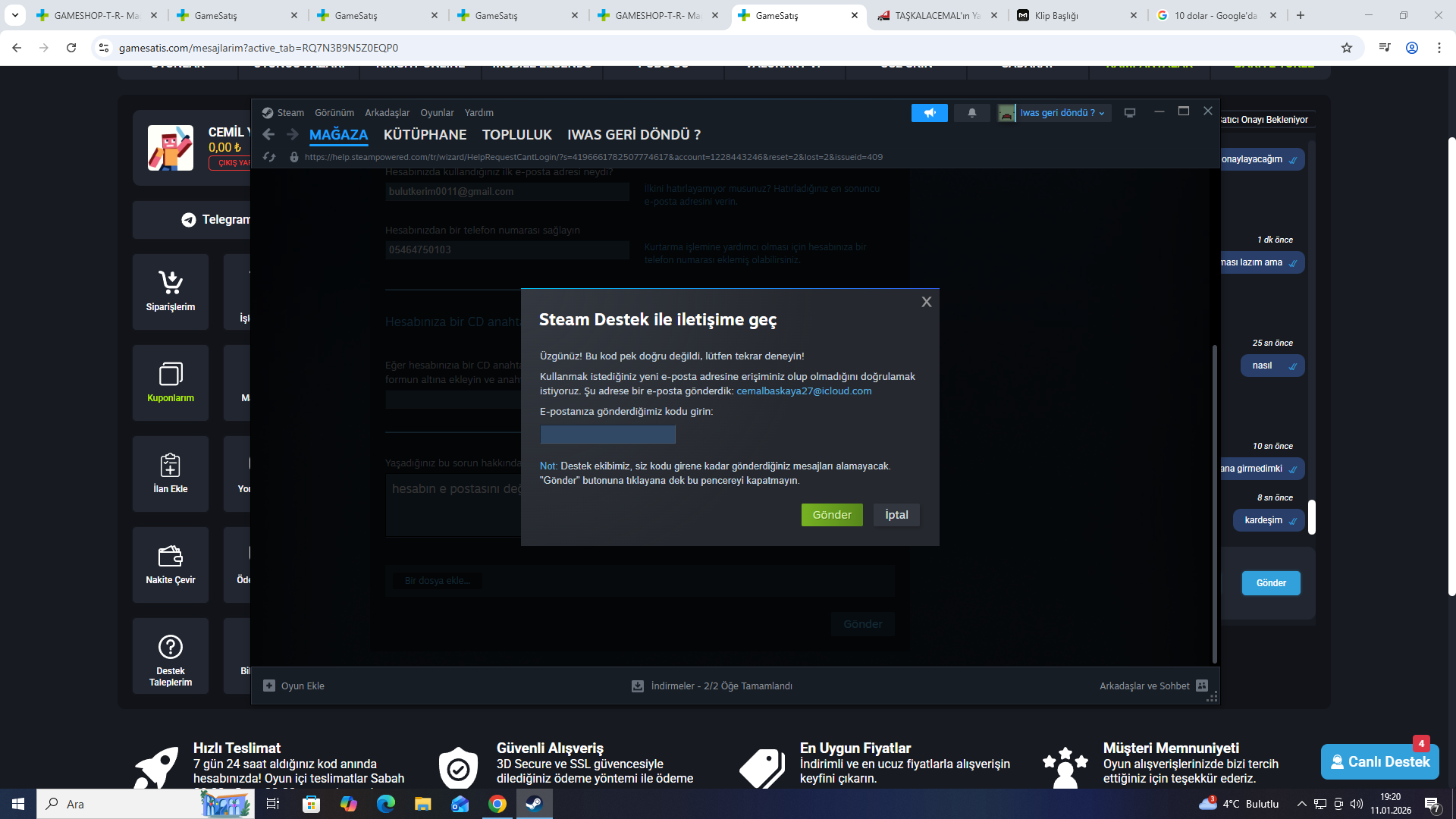Click the Chrome address bar URL
The width and height of the screenshot is (1456, 819).
[259, 48]
